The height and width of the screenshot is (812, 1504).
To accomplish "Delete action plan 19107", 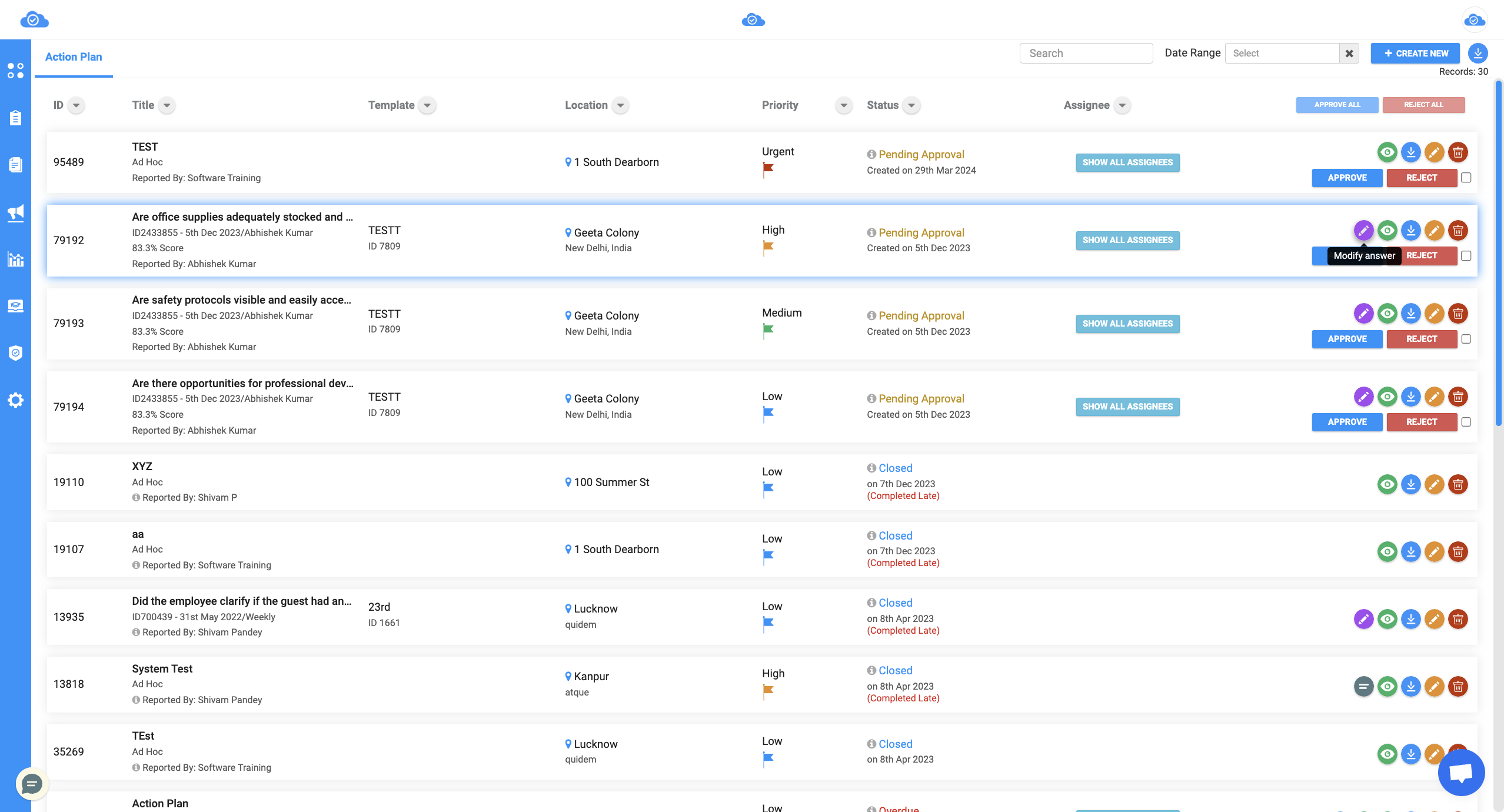I will (1458, 552).
